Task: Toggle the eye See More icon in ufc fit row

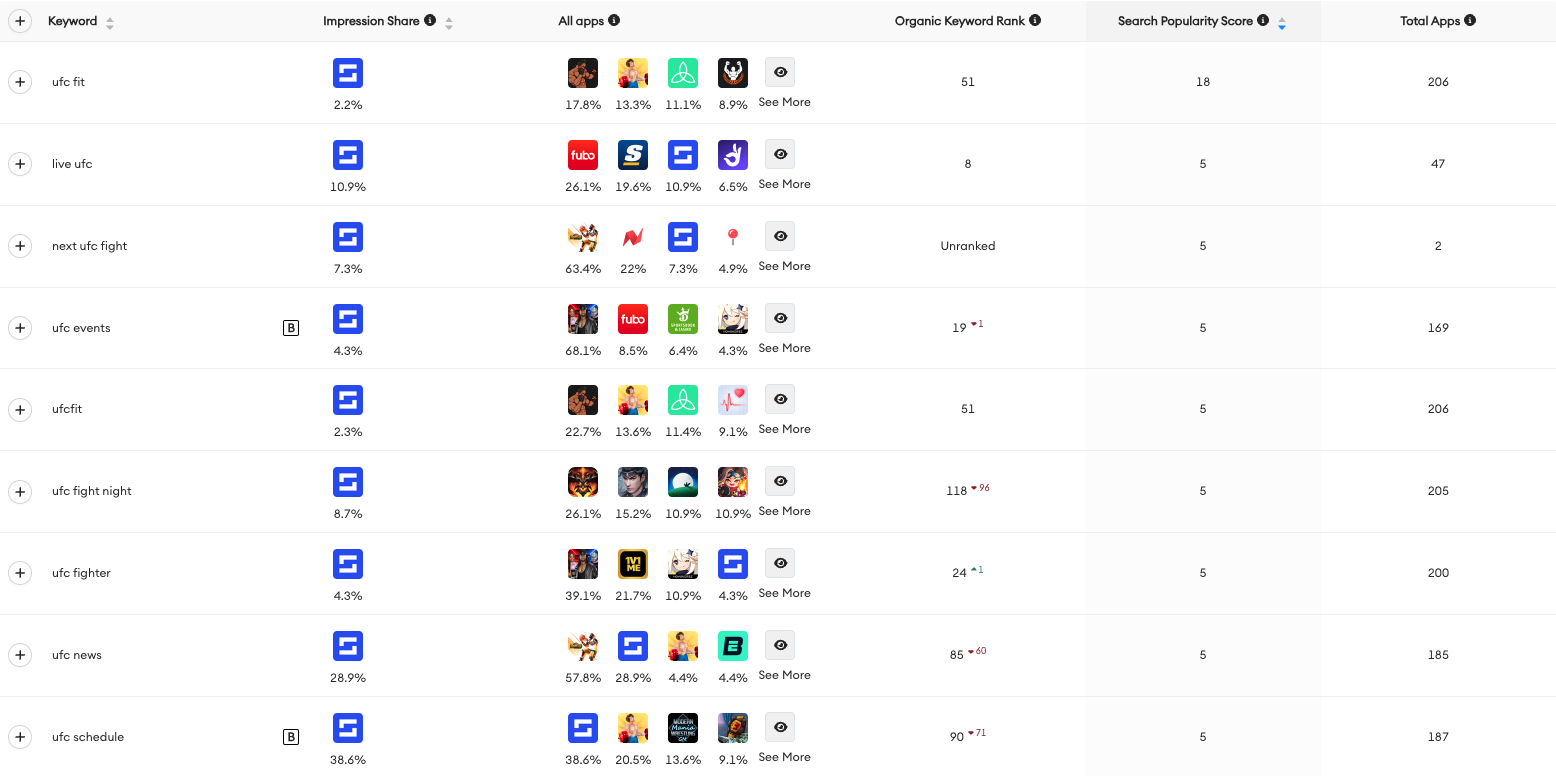Action: pos(781,72)
